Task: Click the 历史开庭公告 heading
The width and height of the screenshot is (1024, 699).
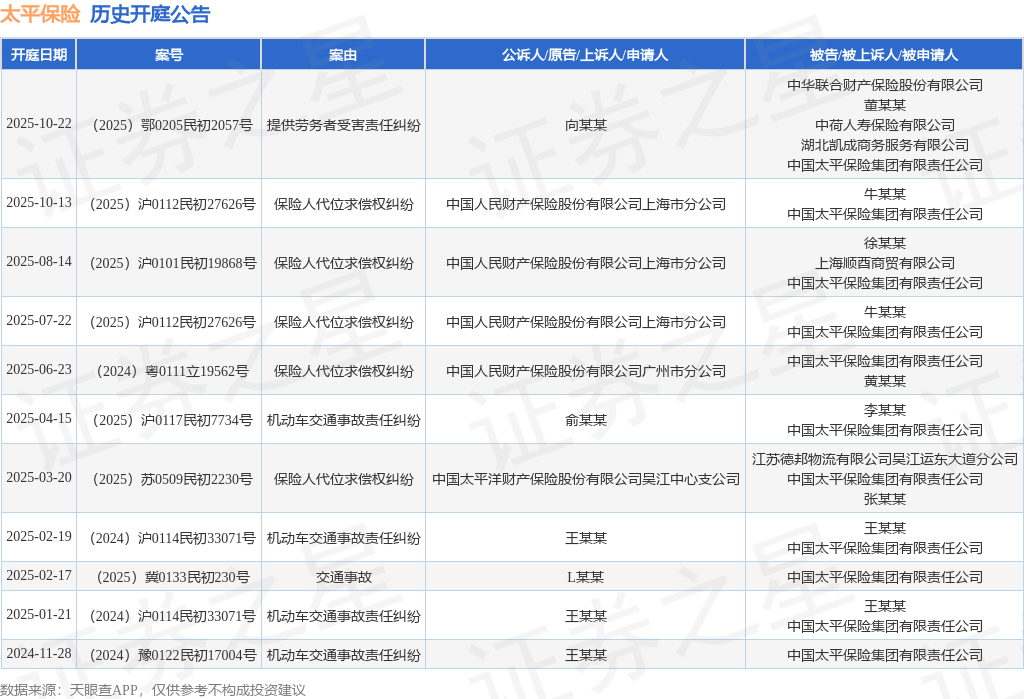Action: click(150, 14)
